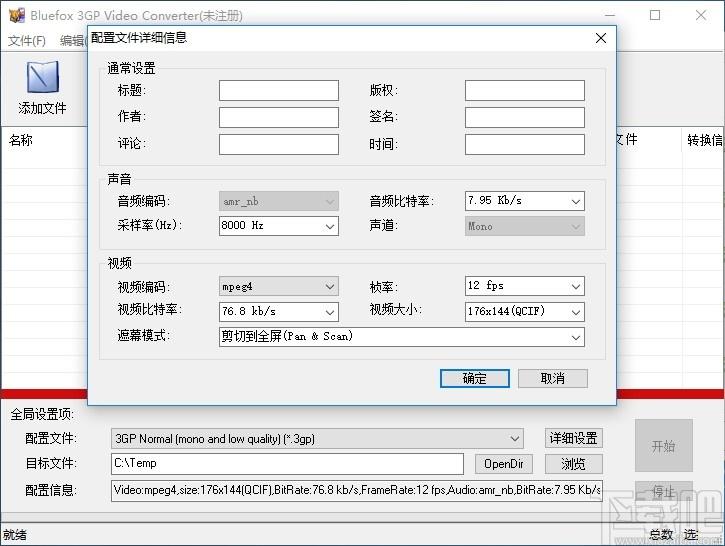The width and height of the screenshot is (725, 546).
Task: Click the 开始 start button
Action: click(x=664, y=446)
